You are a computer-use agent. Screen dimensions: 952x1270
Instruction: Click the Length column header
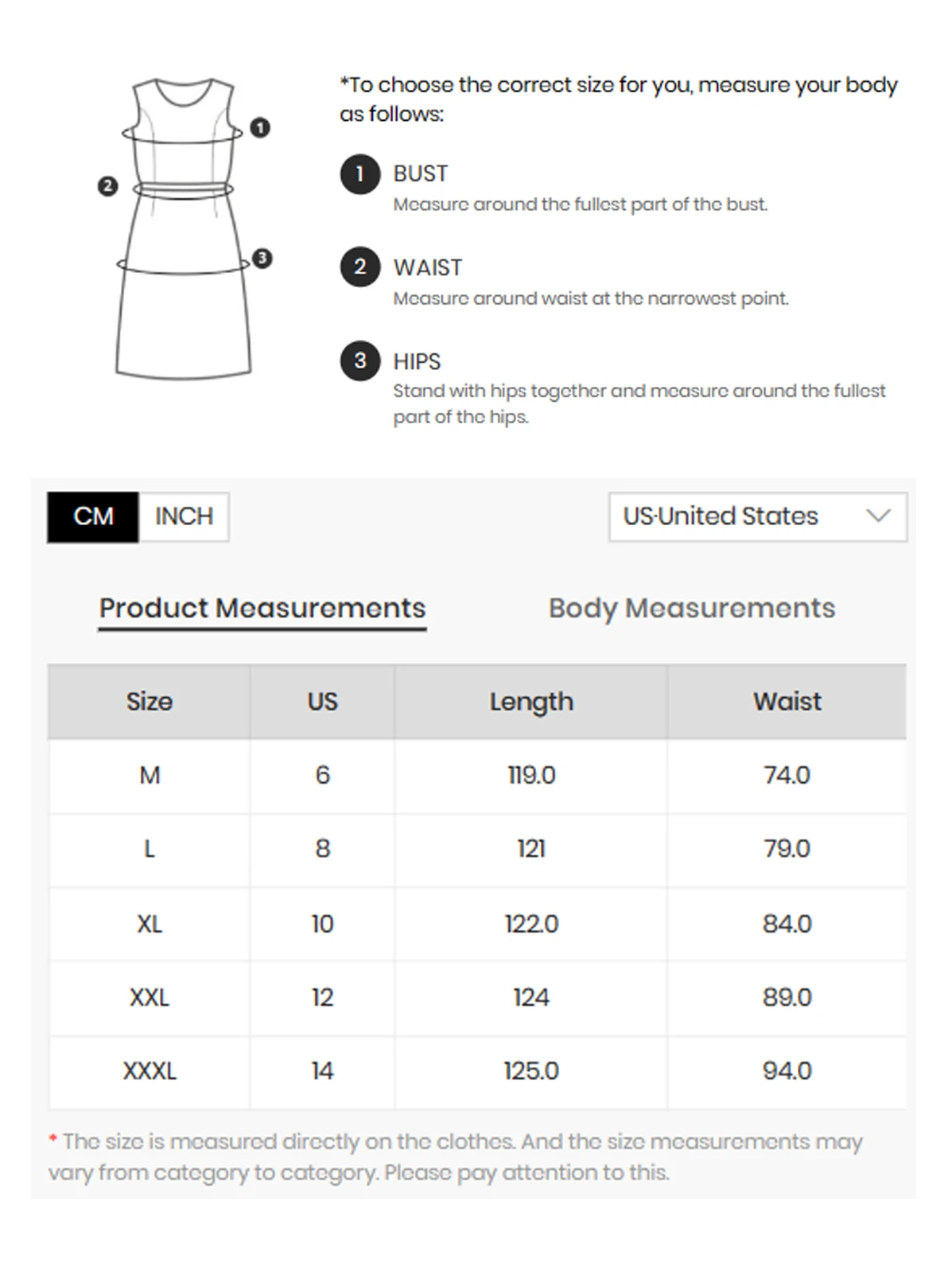(x=530, y=701)
